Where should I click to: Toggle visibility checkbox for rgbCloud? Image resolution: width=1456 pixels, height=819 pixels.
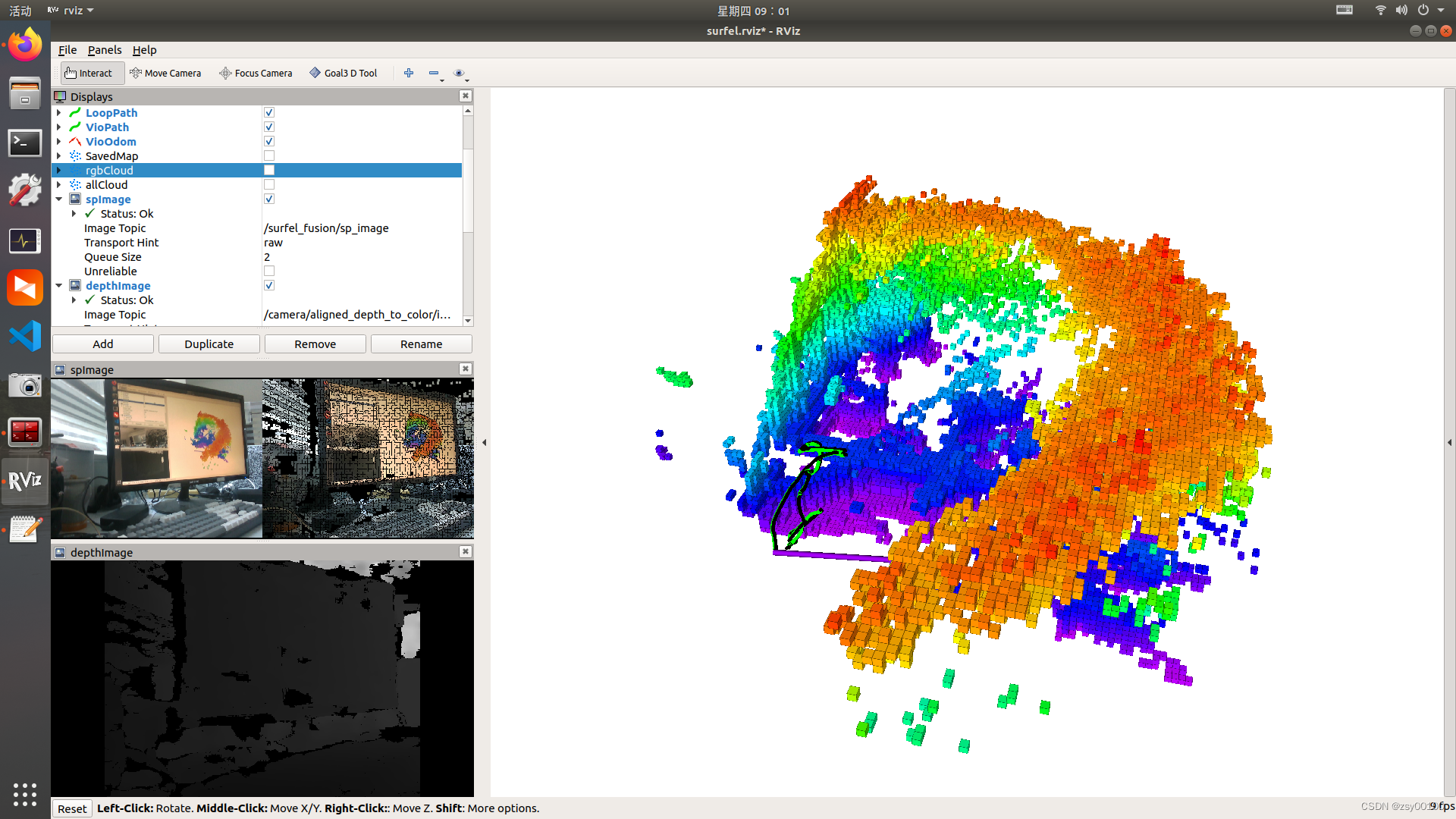[x=269, y=170]
